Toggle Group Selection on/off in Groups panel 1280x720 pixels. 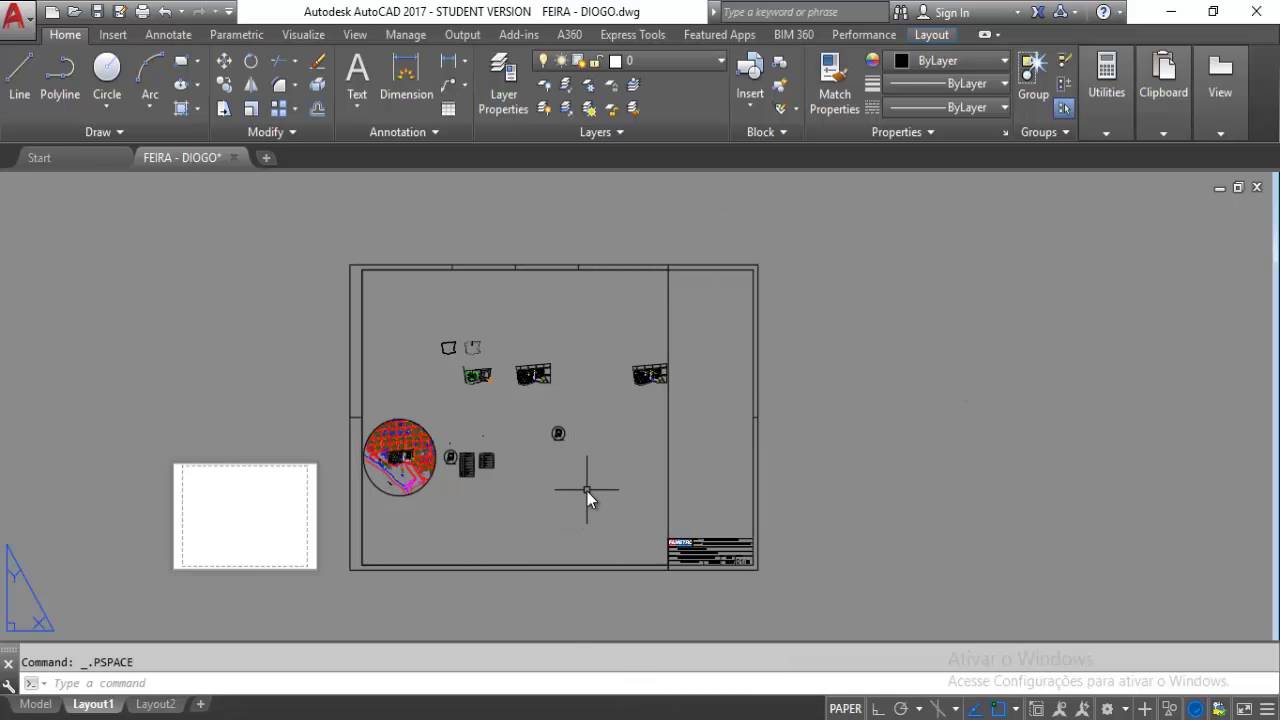point(1064,108)
